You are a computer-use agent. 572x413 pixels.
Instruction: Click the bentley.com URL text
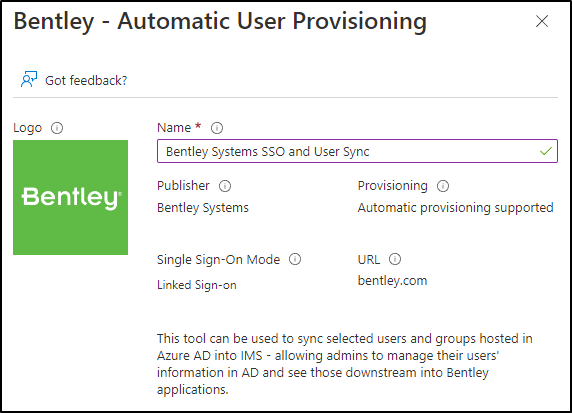[393, 281]
